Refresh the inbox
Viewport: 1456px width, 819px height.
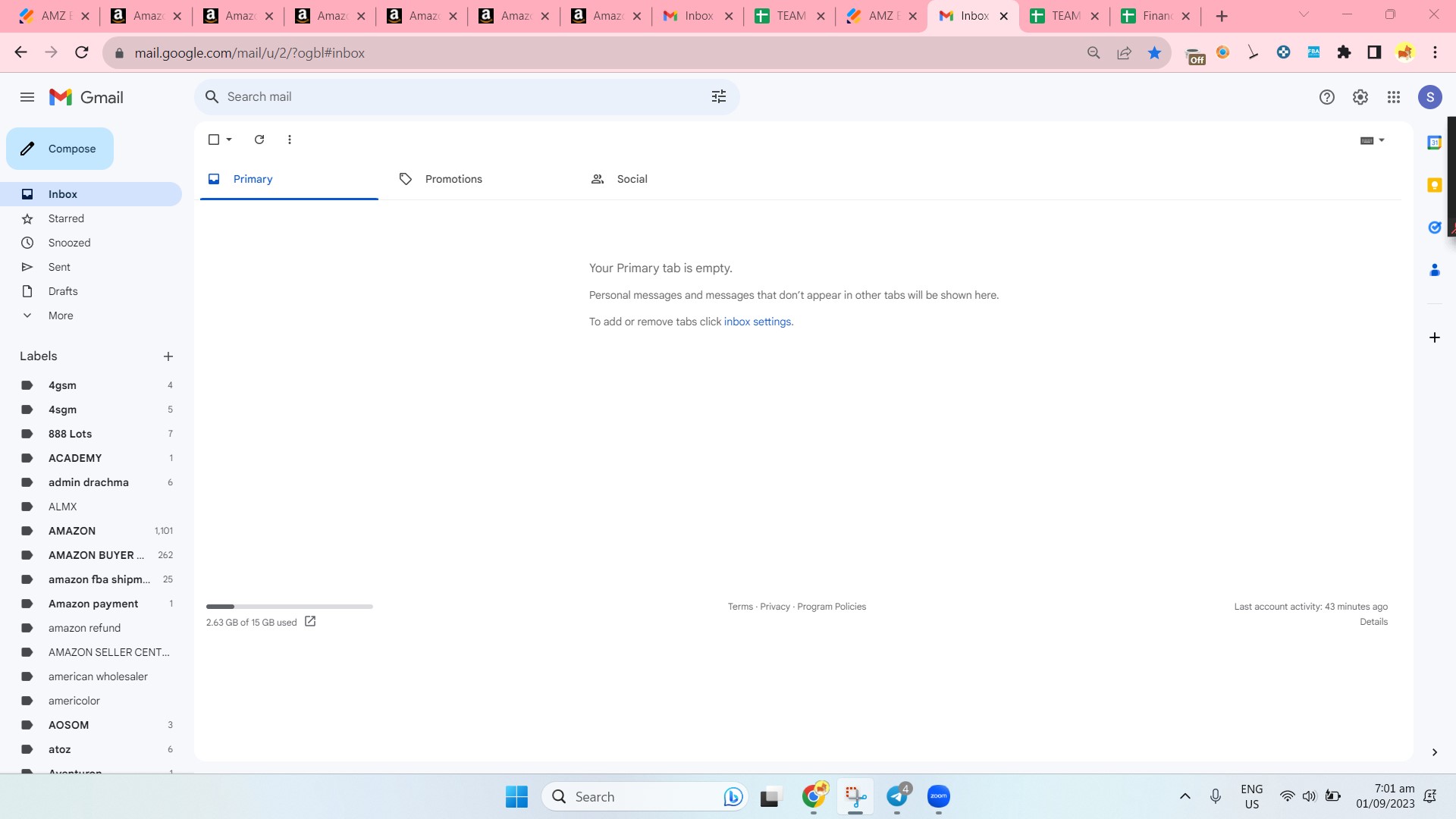point(259,140)
